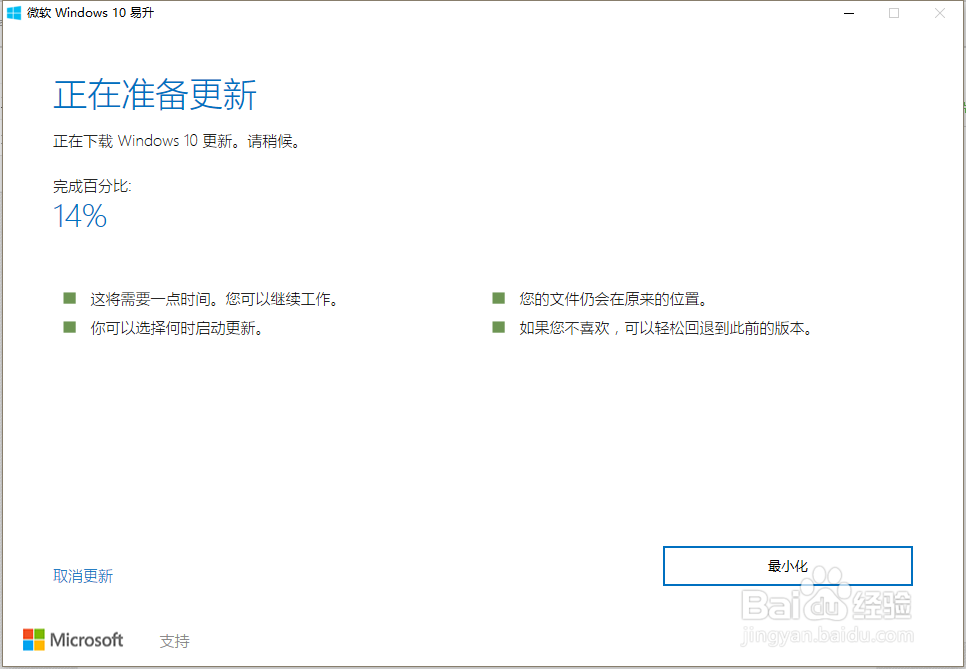The image size is (966, 669).
Task: Click green bullet beside 这将需要一点时间
Action: 70,299
